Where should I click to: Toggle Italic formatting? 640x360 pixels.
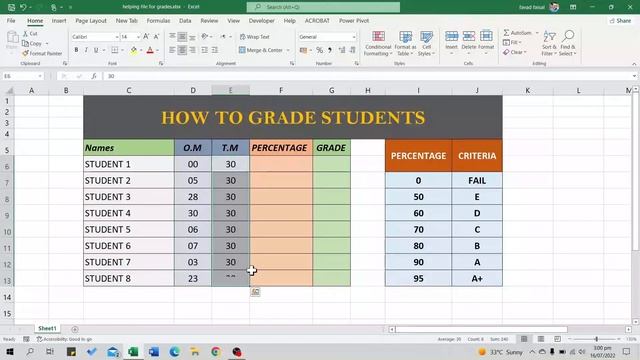point(86,50)
